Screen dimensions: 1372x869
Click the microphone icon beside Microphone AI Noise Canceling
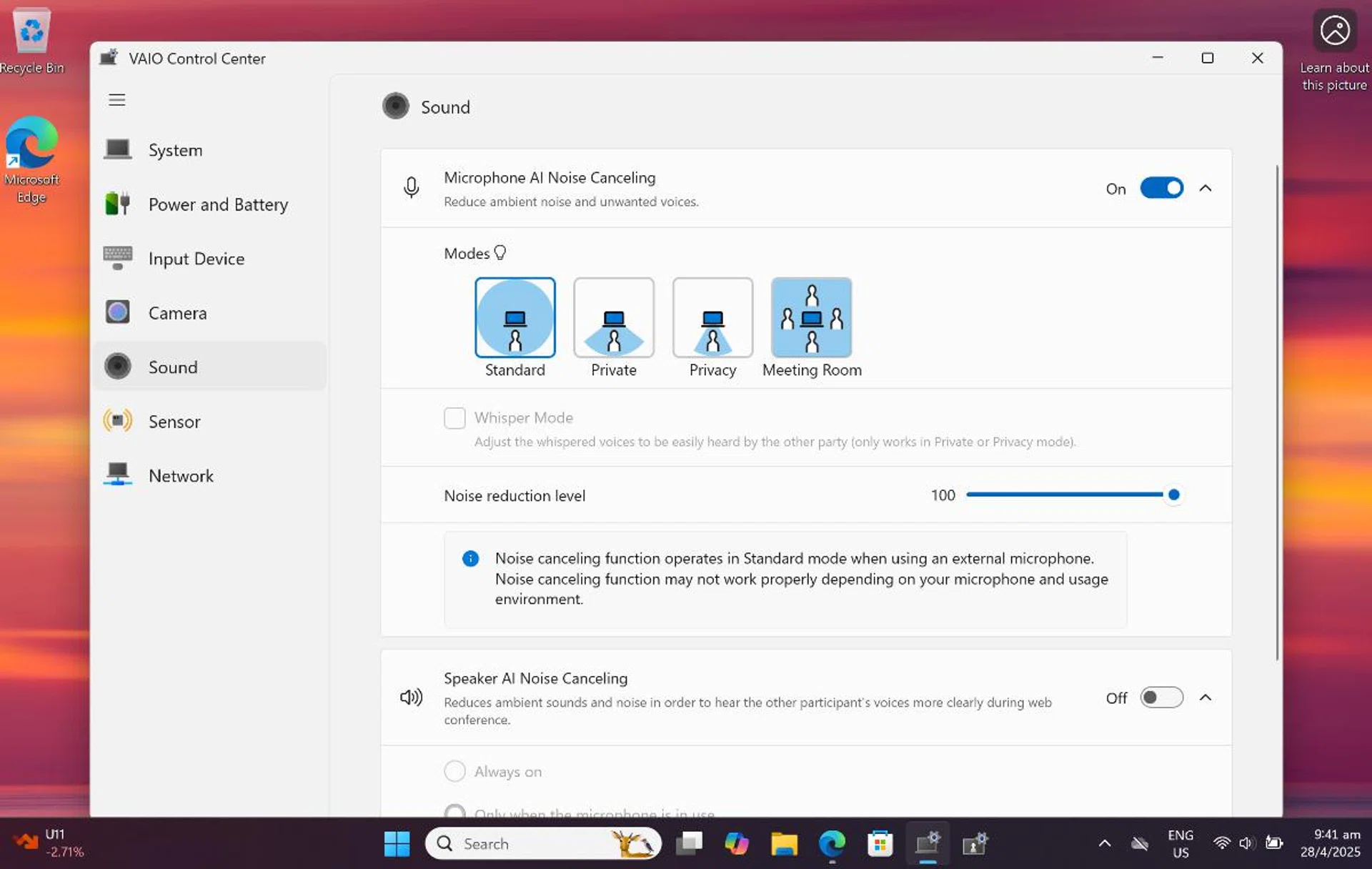[411, 188]
